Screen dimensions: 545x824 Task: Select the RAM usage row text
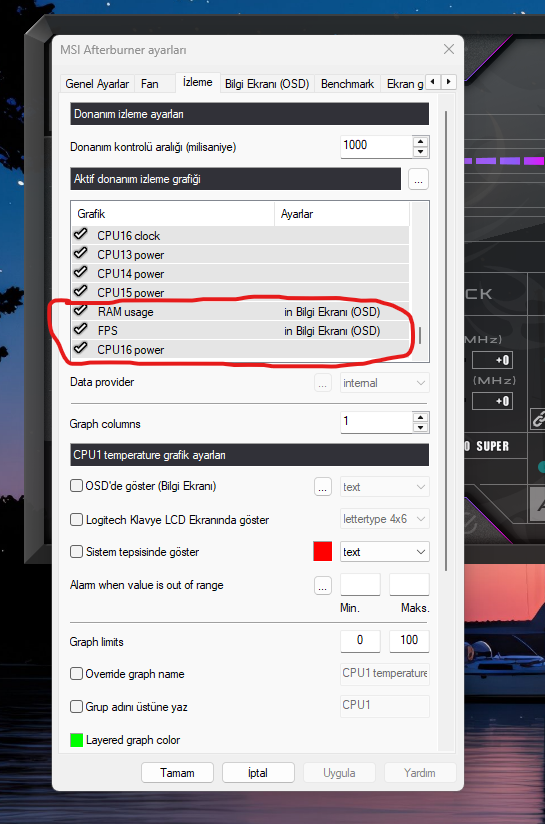(126, 312)
